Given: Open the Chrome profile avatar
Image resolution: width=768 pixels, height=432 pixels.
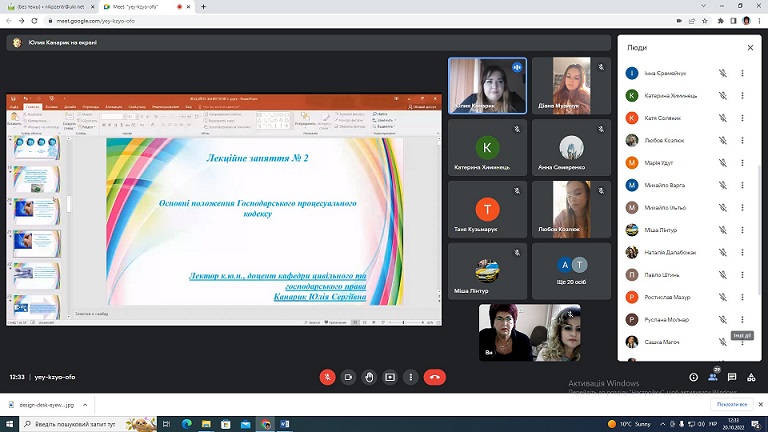Looking at the screenshot, I should click(x=746, y=21).
